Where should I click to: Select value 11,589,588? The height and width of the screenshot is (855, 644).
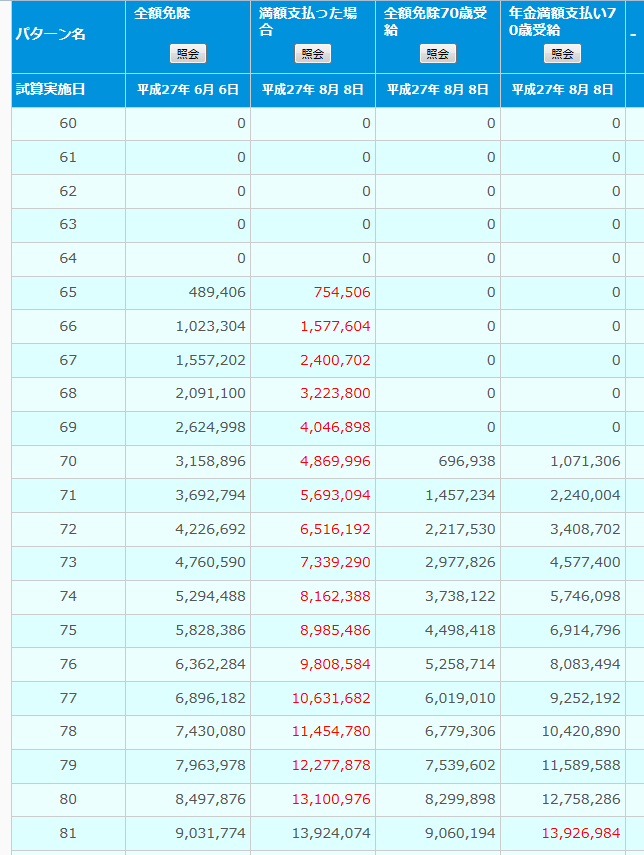tap(581, 765)
